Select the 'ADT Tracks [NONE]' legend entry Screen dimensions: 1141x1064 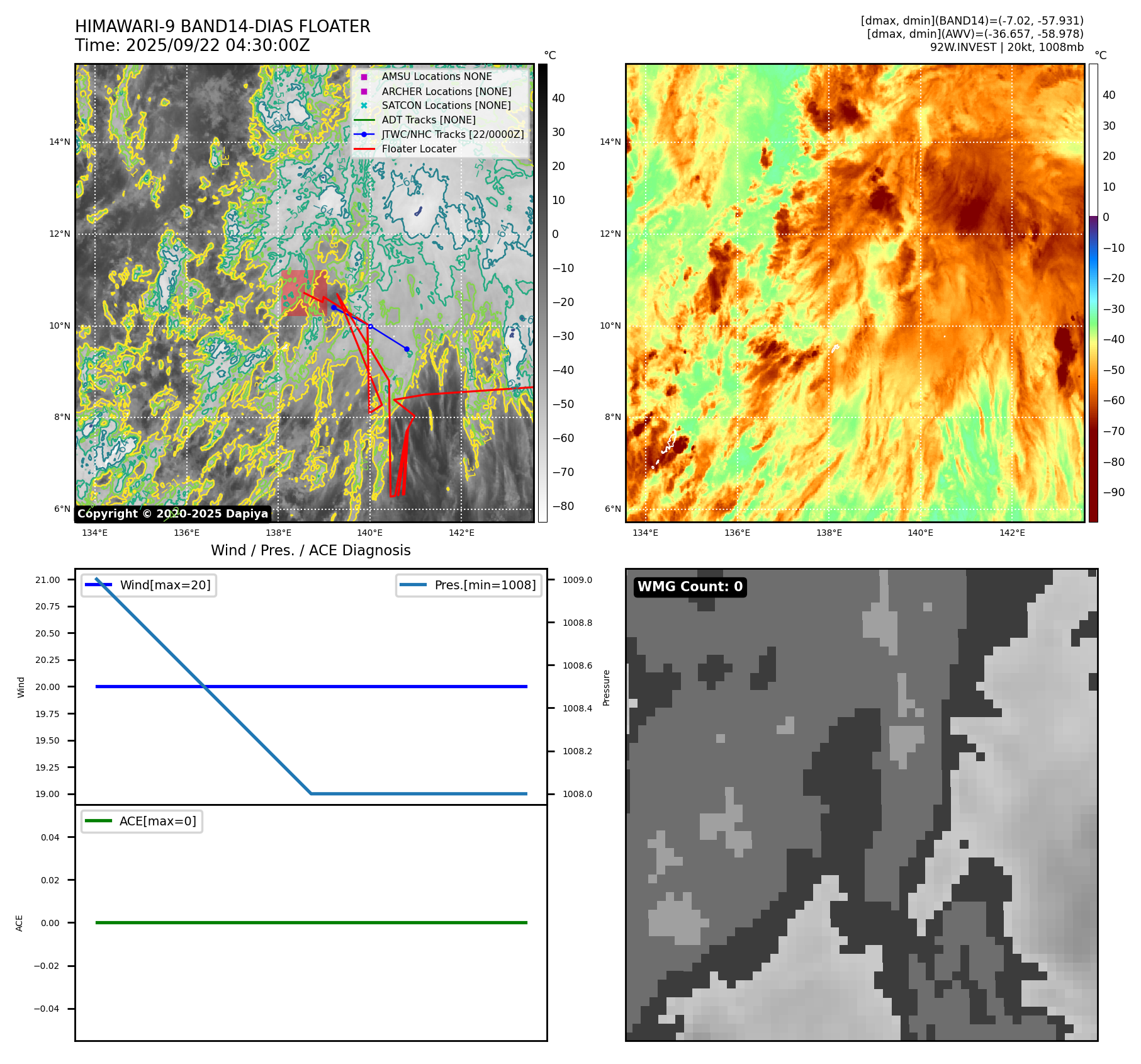tap(429, 120)
